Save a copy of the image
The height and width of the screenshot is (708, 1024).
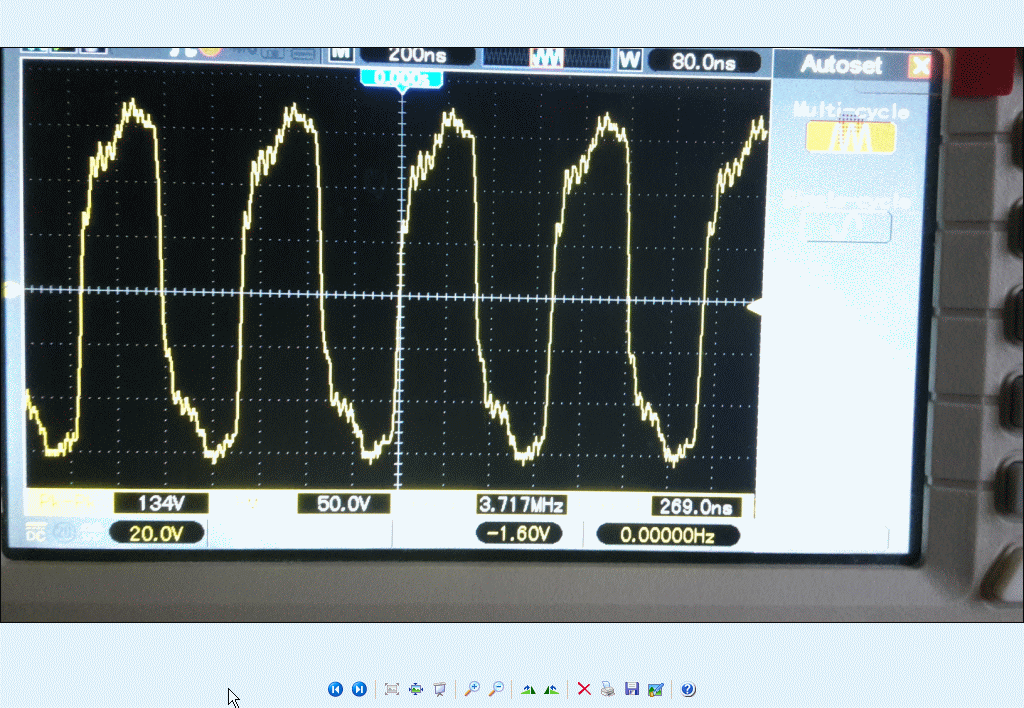pos(632,689)
